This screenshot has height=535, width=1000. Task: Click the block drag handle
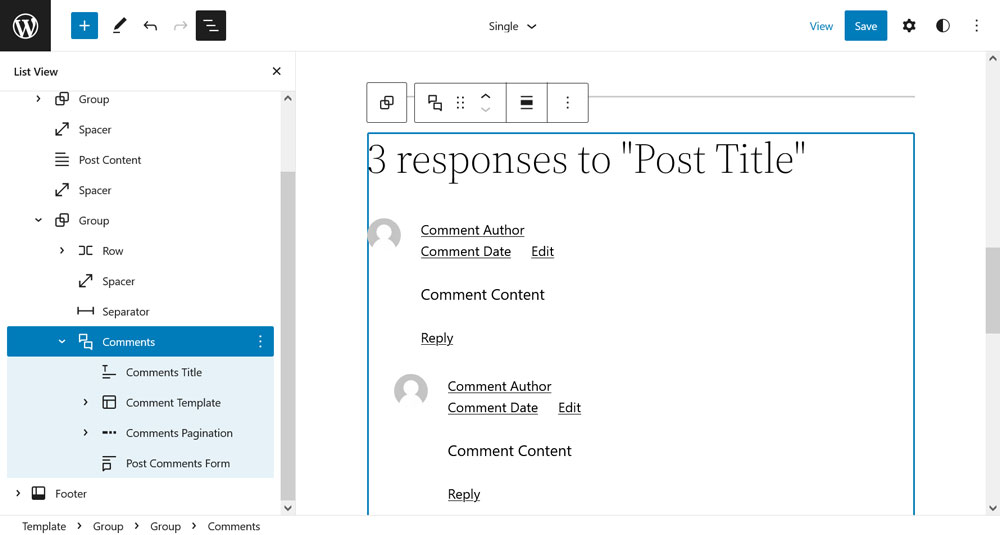[x=460, y=103]
